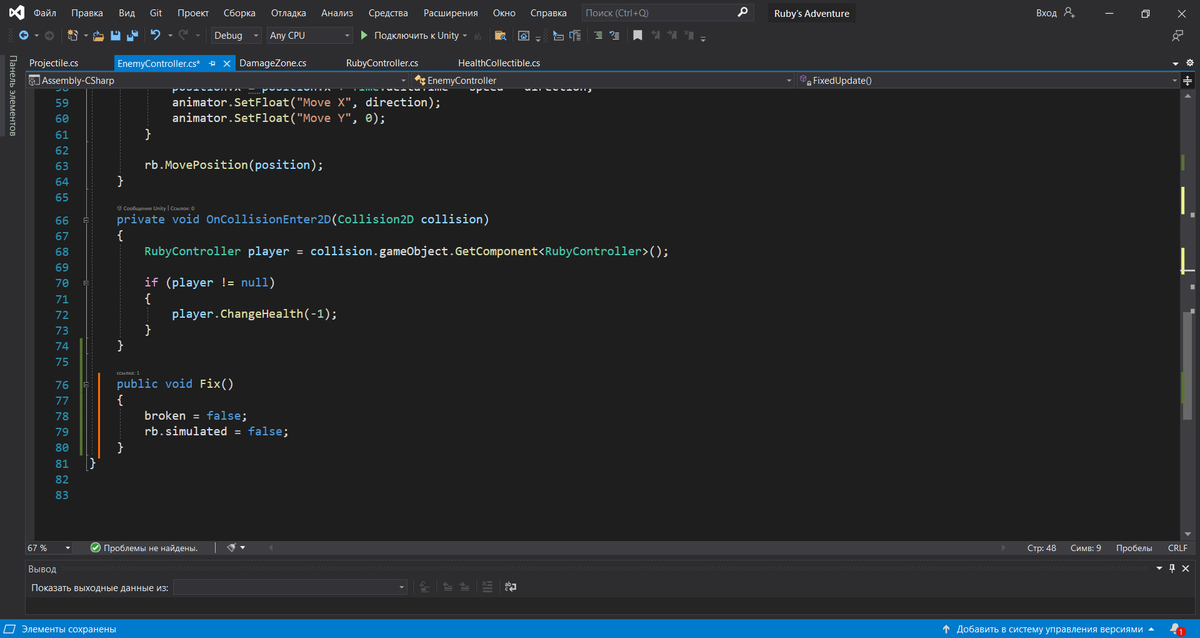Click the notifications bell in status bar
Screen dimensions: 1200x638
coord(1176,629)
